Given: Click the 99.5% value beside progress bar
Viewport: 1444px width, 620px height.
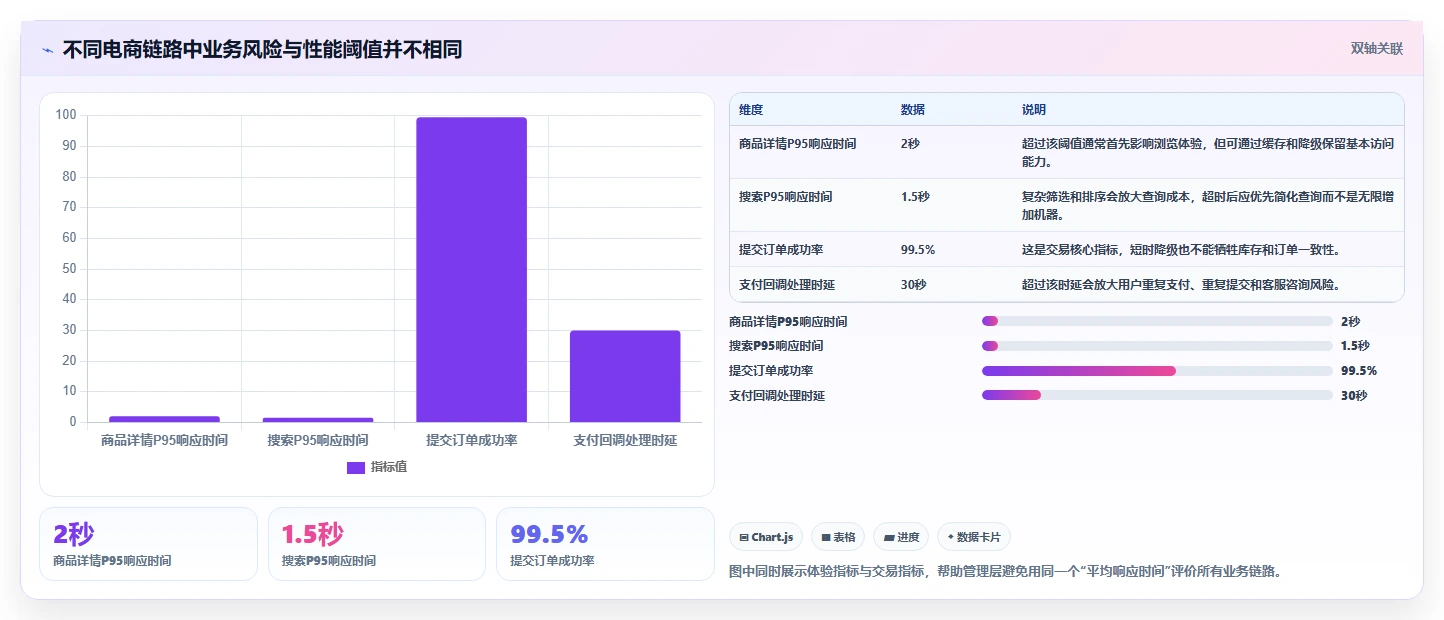Looking at the screenshot, I should click(1359, 371).
